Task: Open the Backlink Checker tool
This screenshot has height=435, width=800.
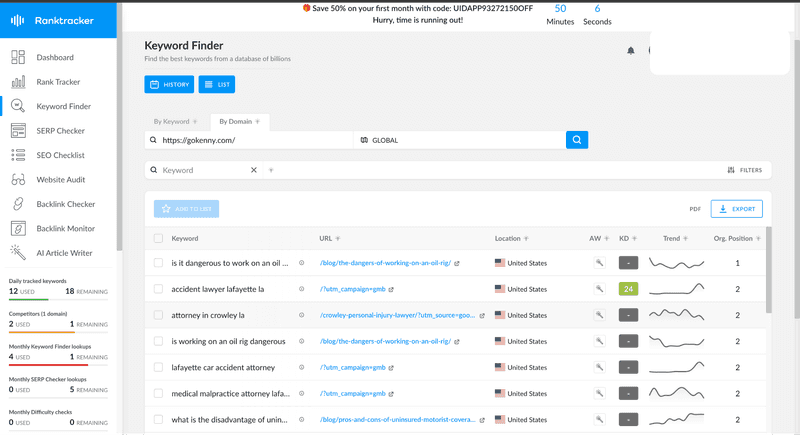Action: pyautogui.click(x=65, y=204)
